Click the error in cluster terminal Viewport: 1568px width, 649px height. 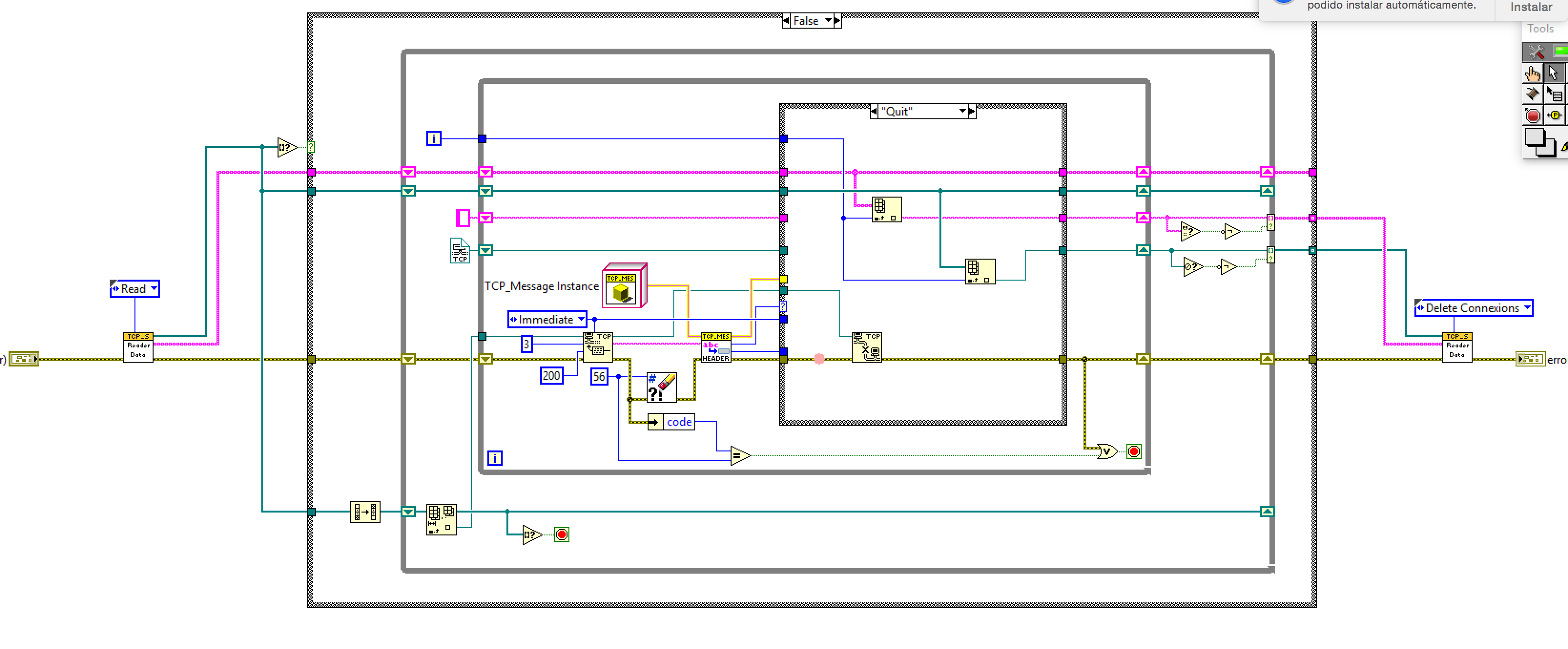24,359
